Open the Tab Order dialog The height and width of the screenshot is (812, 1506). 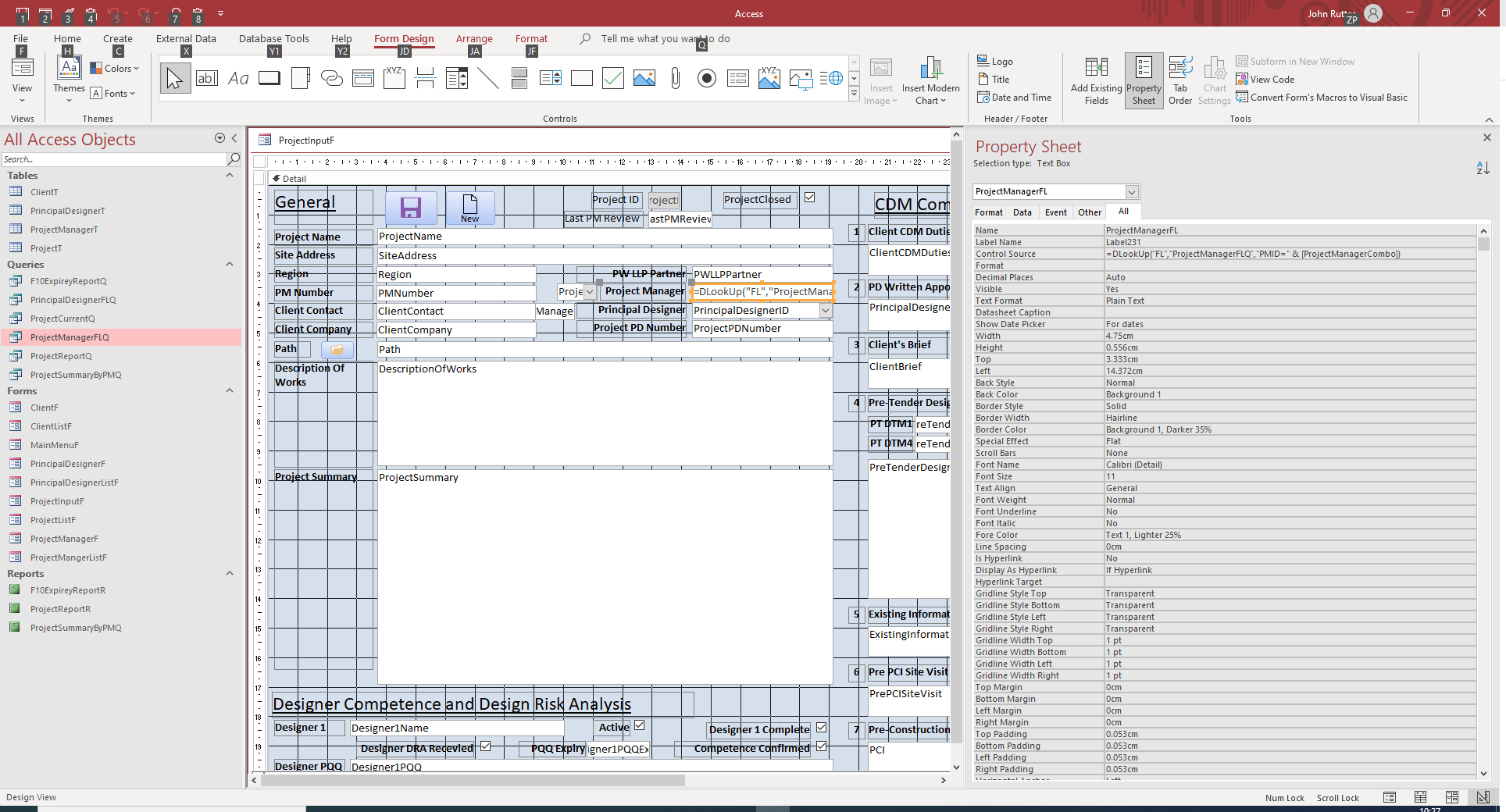click(x=1180, y=81)
